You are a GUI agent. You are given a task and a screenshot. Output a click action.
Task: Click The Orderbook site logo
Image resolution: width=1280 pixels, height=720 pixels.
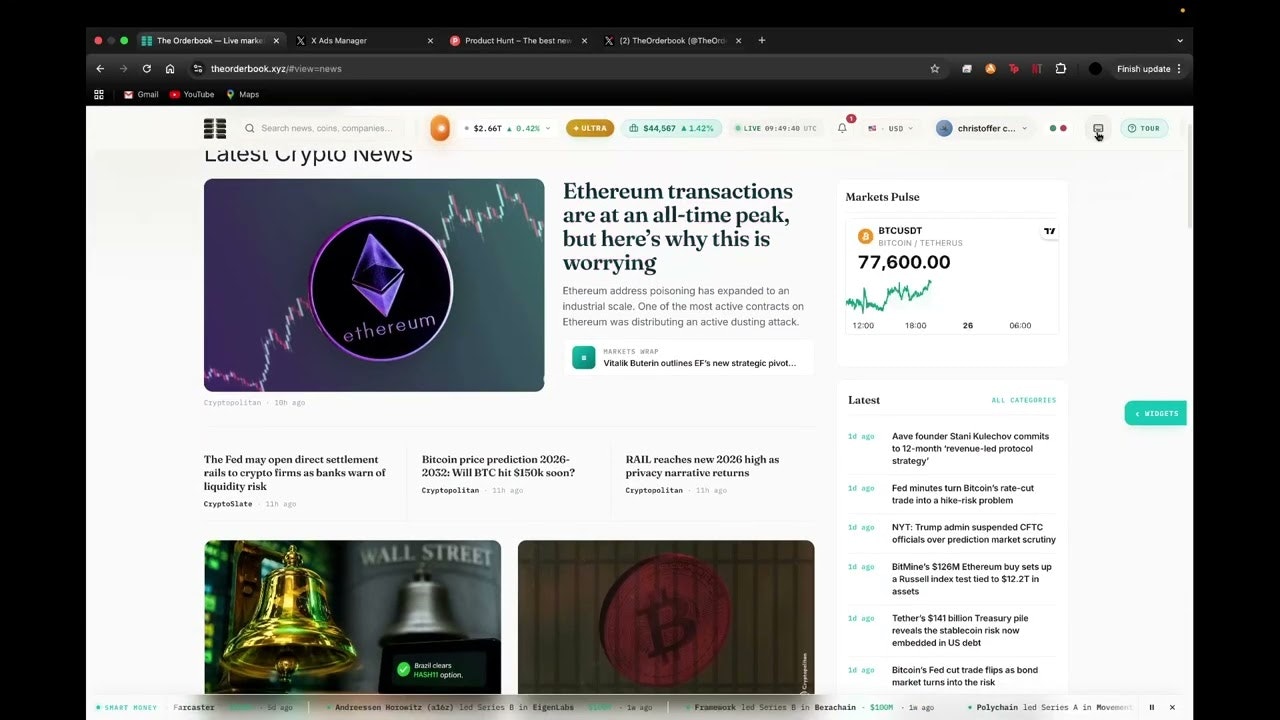(x=215, y=128)
